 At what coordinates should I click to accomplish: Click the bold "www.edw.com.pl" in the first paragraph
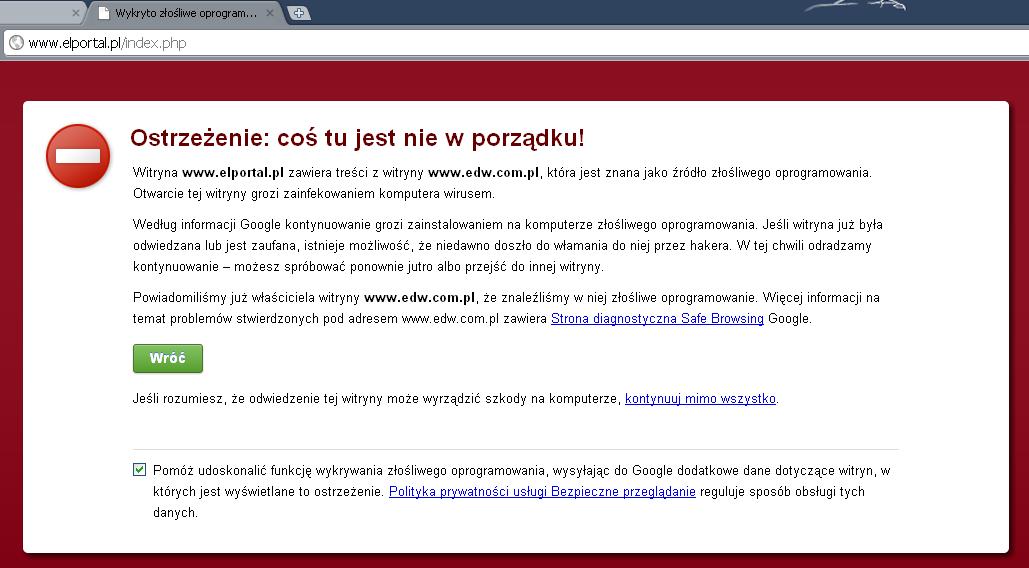pyautogui.click(x=483, y=172)
